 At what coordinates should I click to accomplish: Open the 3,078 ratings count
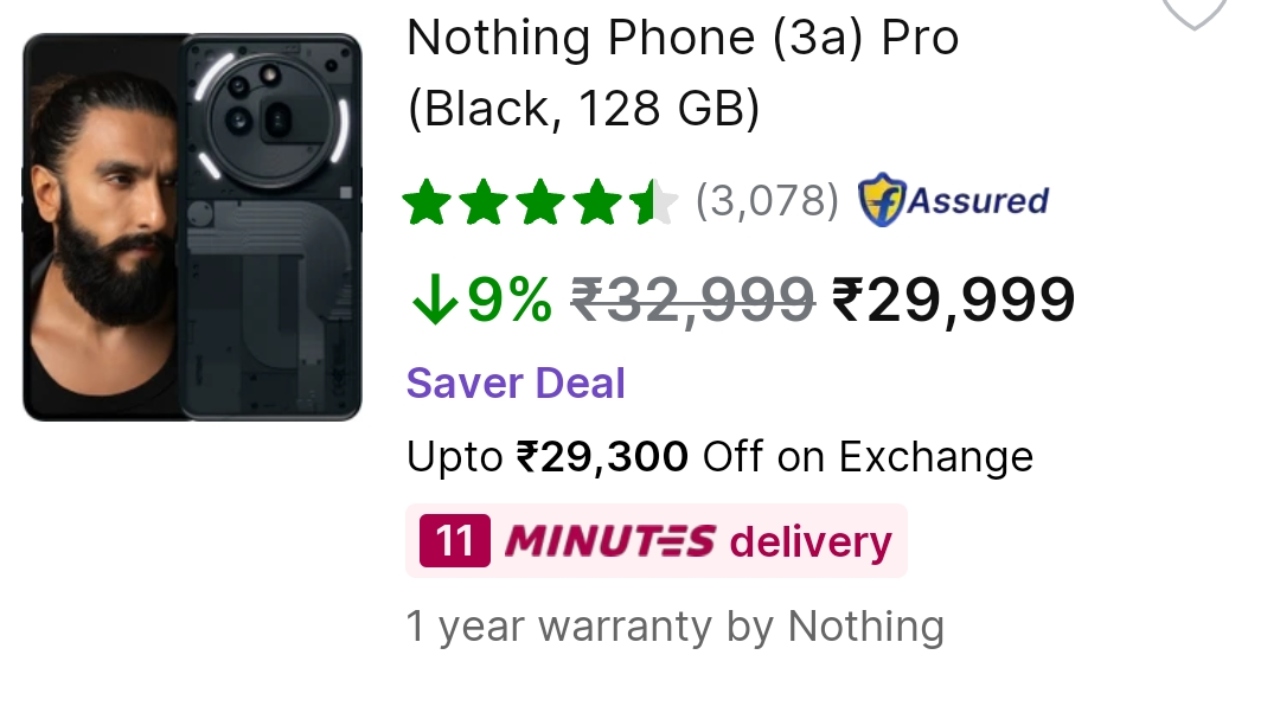pyautogui.click(x=767, y=201)
